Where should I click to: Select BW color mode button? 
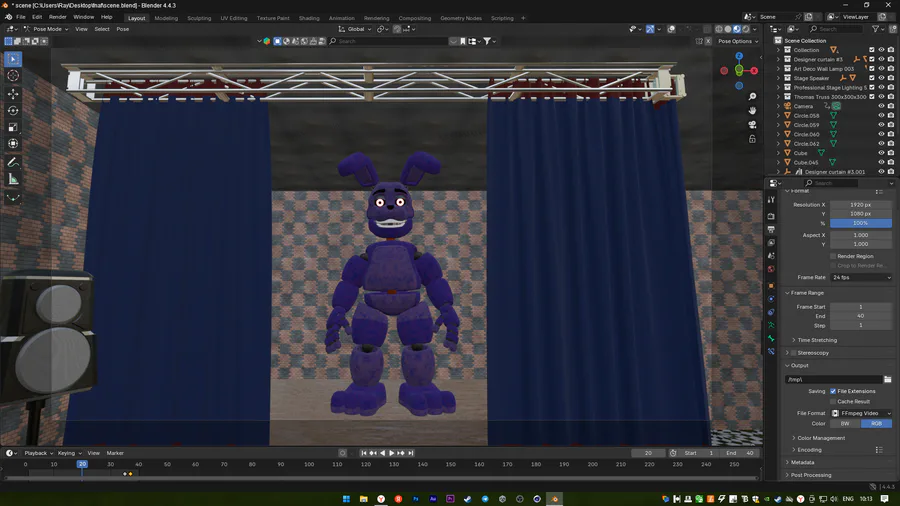click(845, 423)
